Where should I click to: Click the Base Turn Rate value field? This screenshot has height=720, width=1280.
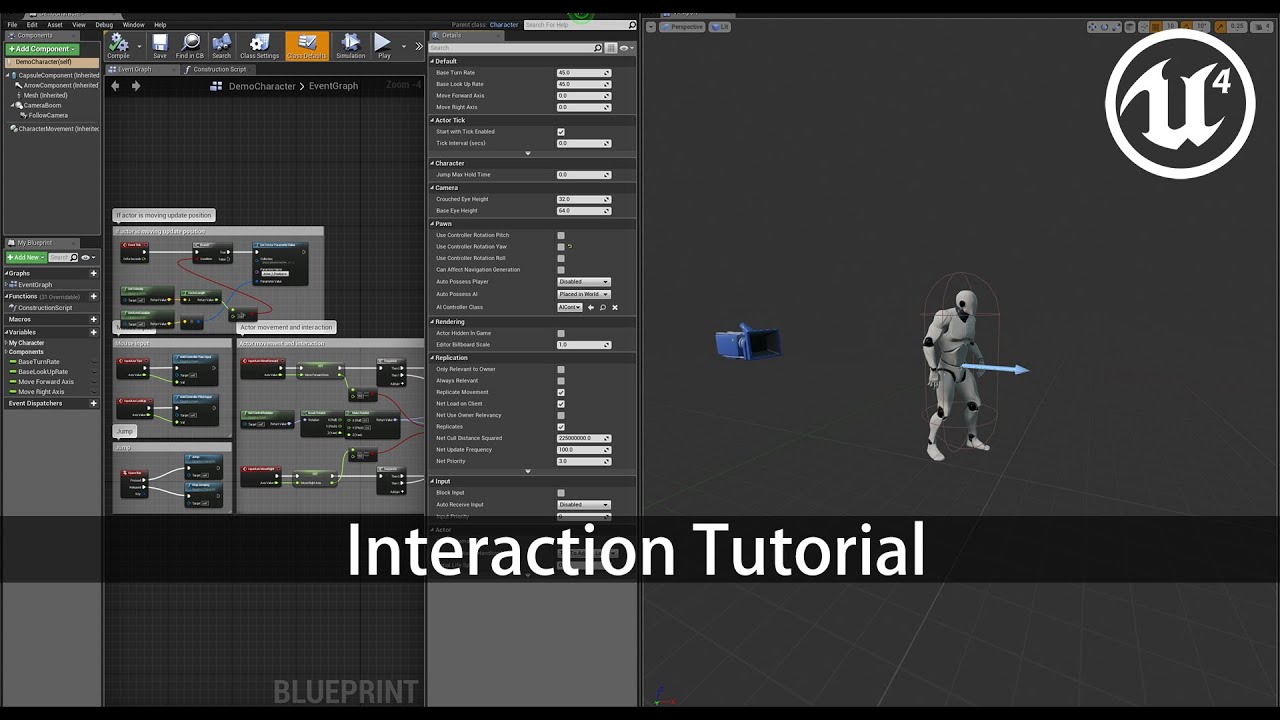point(583,73)
